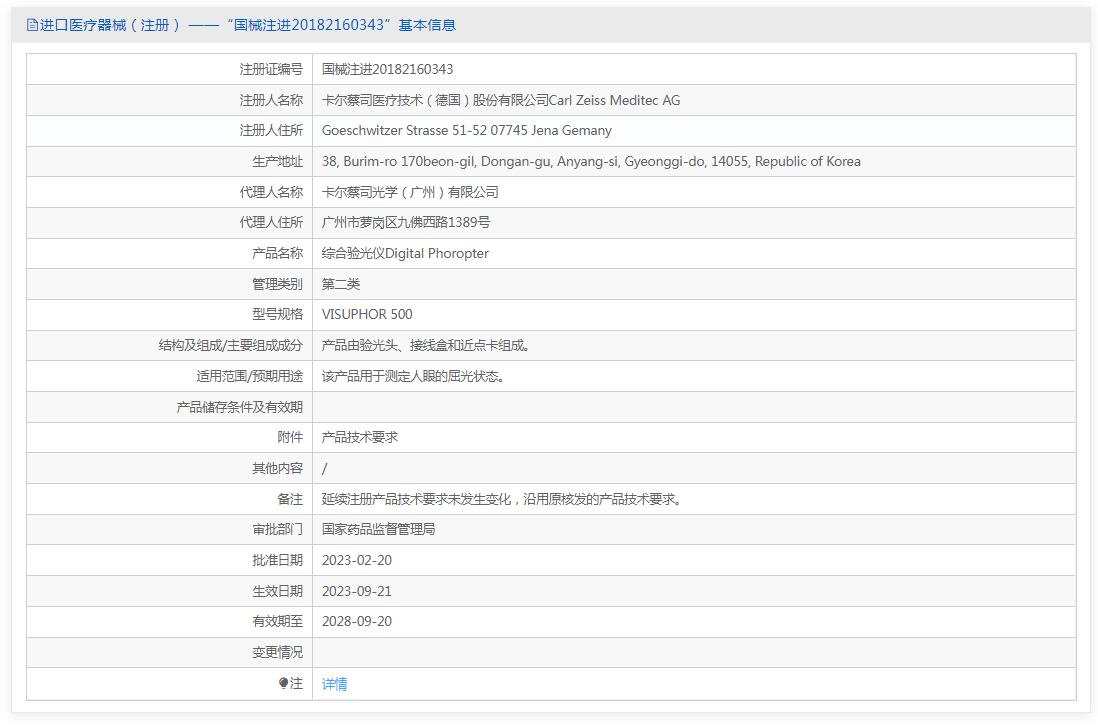Select the 审批部门 row label

277,529
